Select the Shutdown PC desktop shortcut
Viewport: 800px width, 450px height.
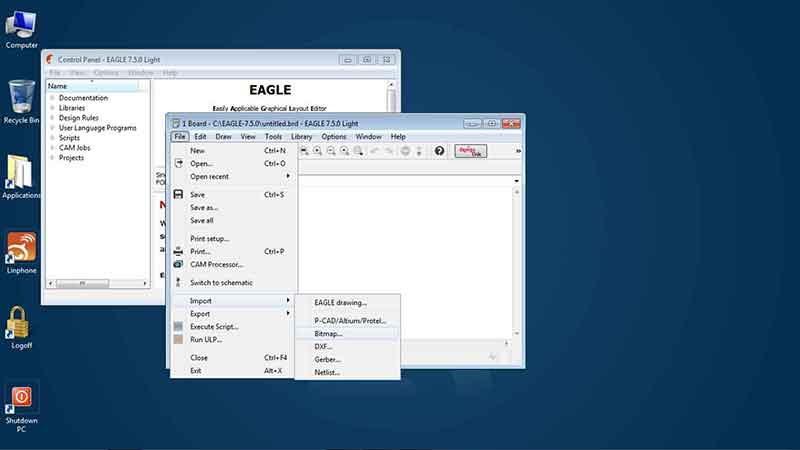(21, 407)
